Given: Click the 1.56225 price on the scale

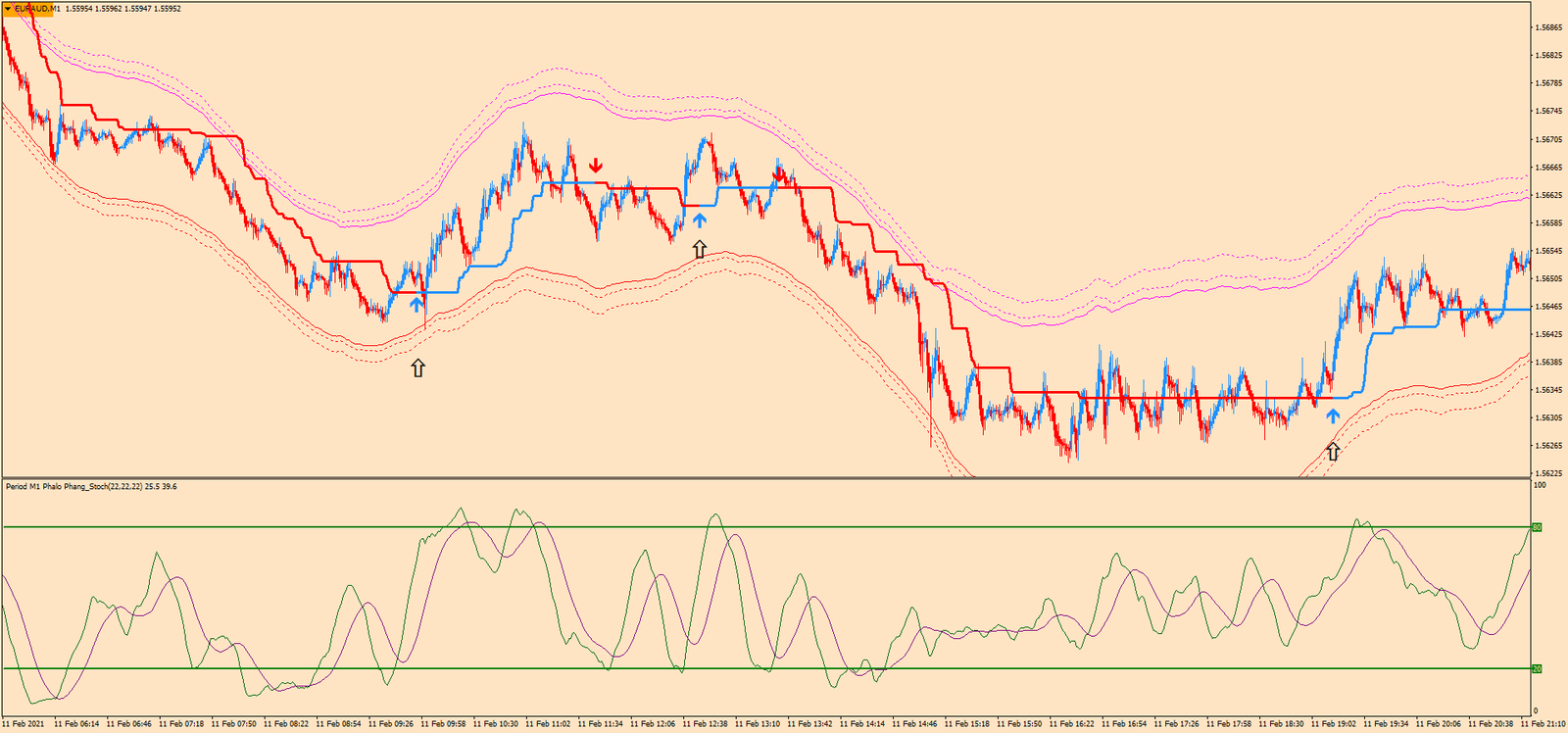Looking at the screenshot, I should click(x=1549, y=473).
